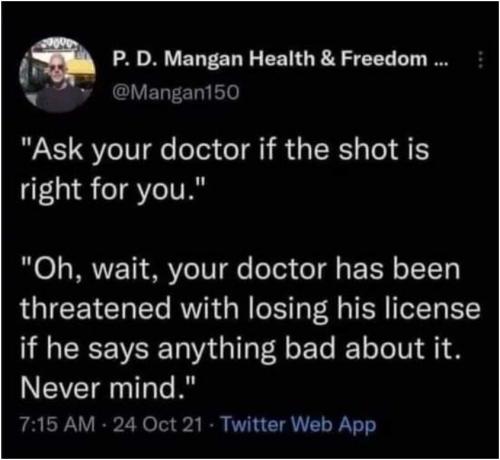The width and height of the screenshot is (500, 460).
Task: Click the "Ask your doctor" first quote line
Action: point(225,150)
